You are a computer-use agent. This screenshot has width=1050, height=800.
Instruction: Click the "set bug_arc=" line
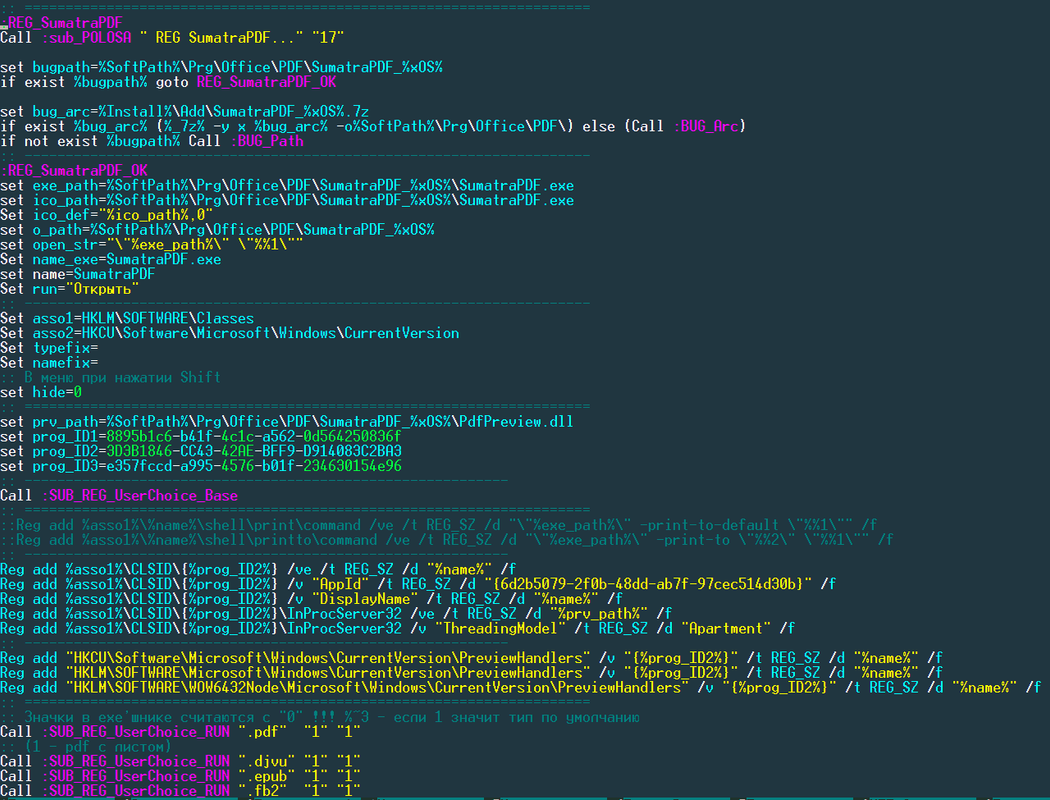[x=185, y=111]
